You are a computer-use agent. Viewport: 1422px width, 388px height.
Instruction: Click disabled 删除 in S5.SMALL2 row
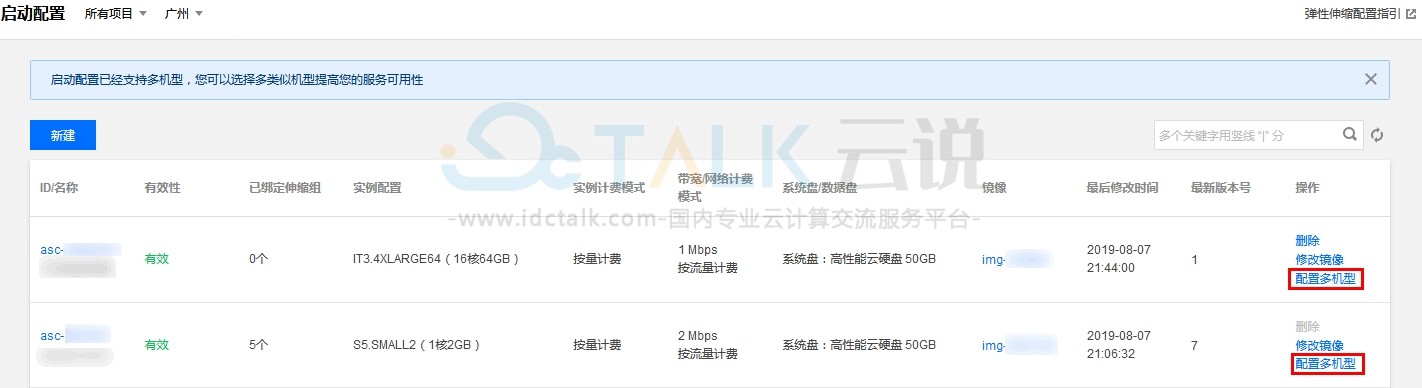coord(1307,326)
